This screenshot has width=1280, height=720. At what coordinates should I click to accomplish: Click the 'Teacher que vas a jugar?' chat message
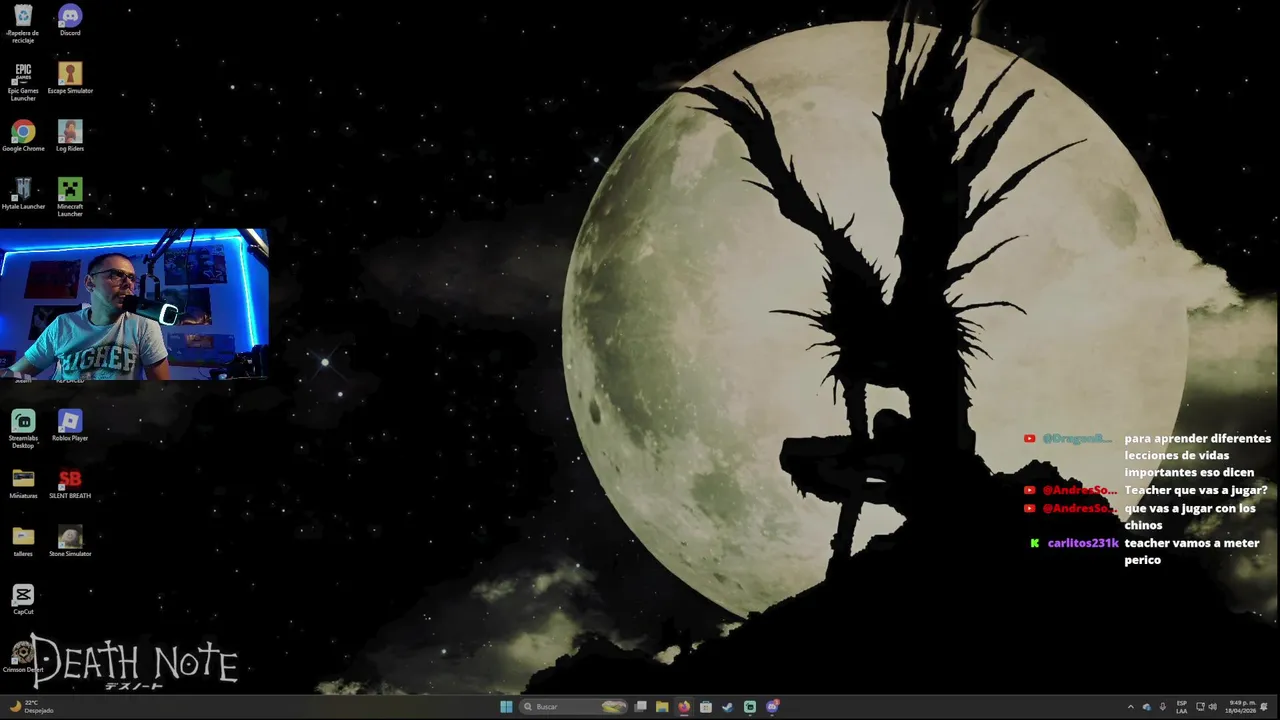coord(1196,490)
